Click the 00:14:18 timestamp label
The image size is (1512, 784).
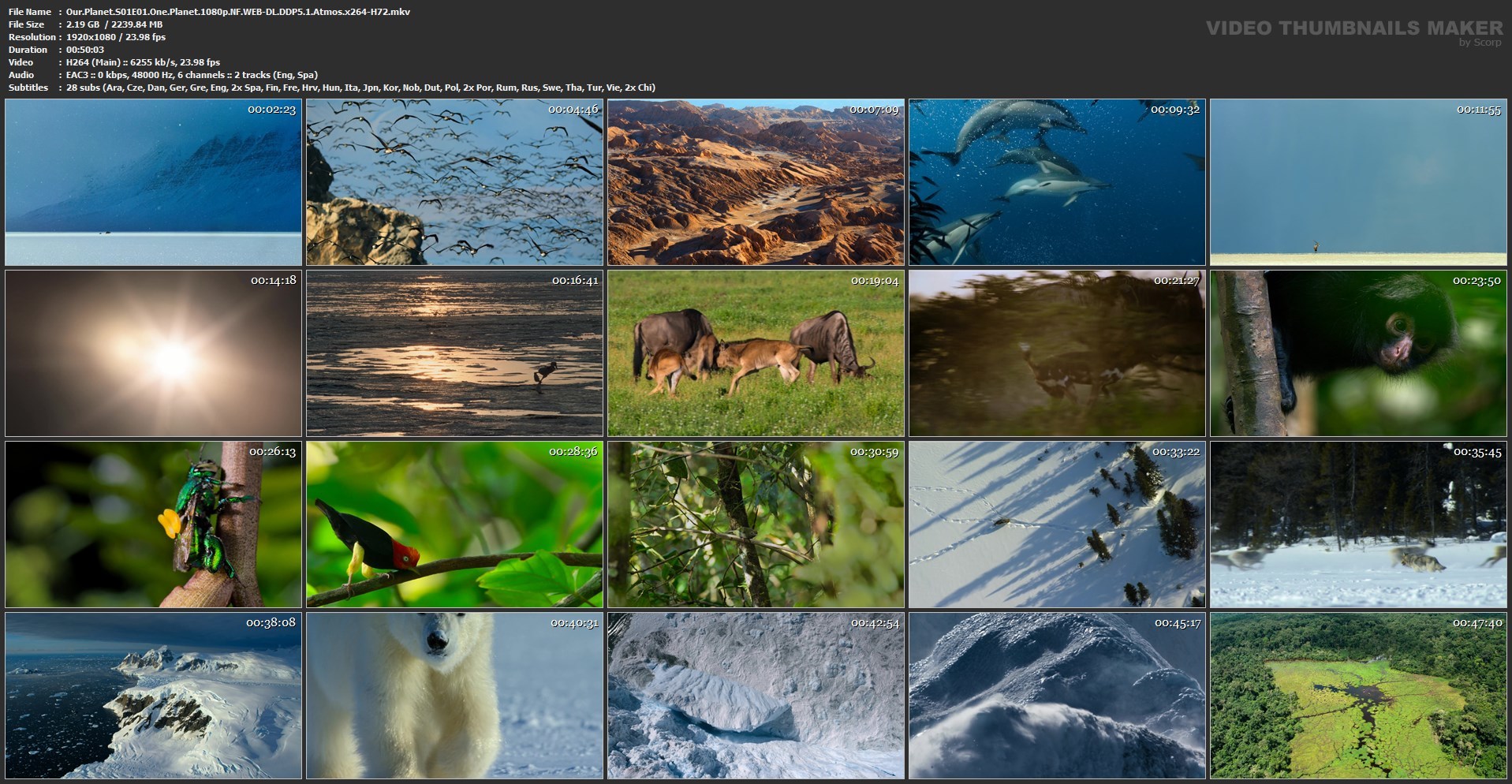(273, 281)
